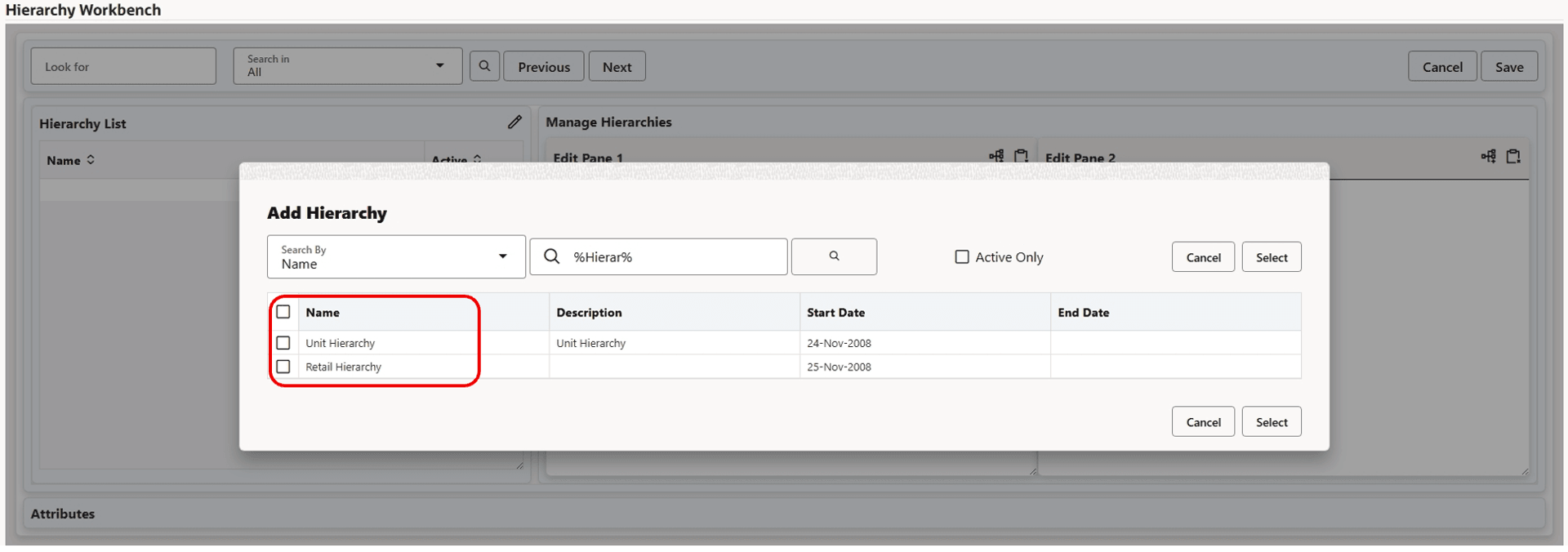This screenshot has width=1568, height=552.
Task: Check the Unit Hierarchy row checkbox
Action: (283, 343)
